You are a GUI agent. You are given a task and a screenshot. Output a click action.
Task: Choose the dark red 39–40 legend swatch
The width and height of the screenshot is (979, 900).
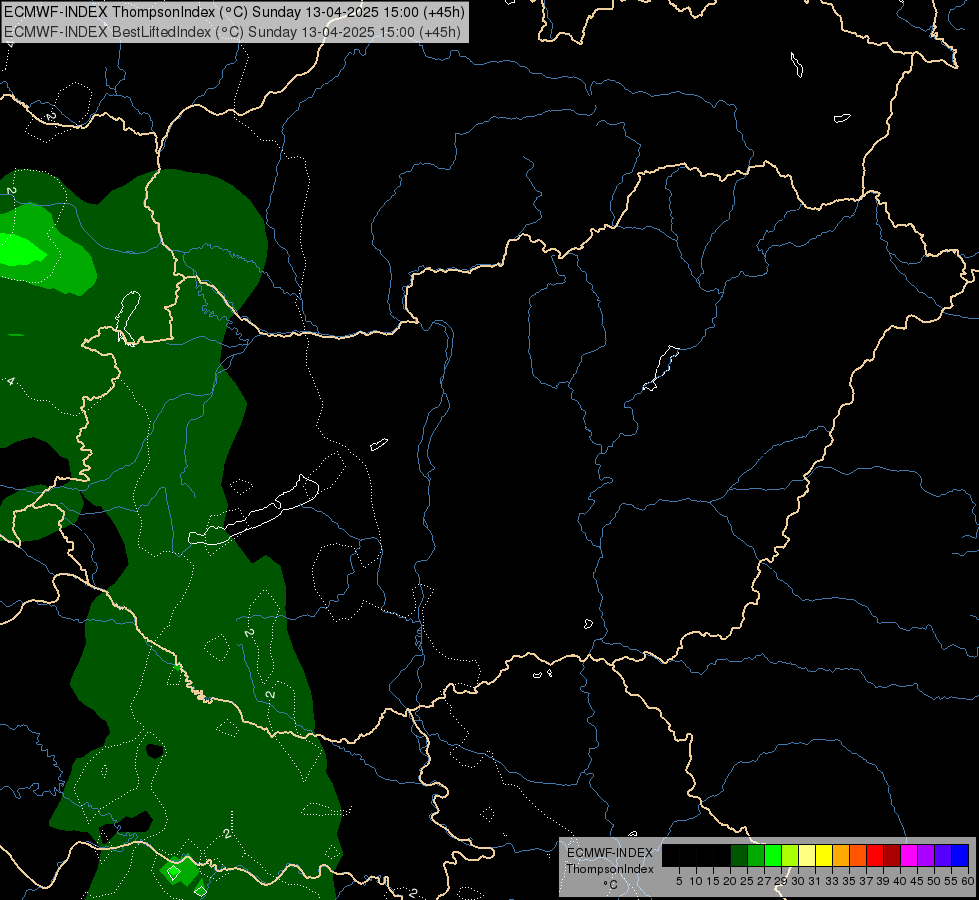tap(892, 855)
